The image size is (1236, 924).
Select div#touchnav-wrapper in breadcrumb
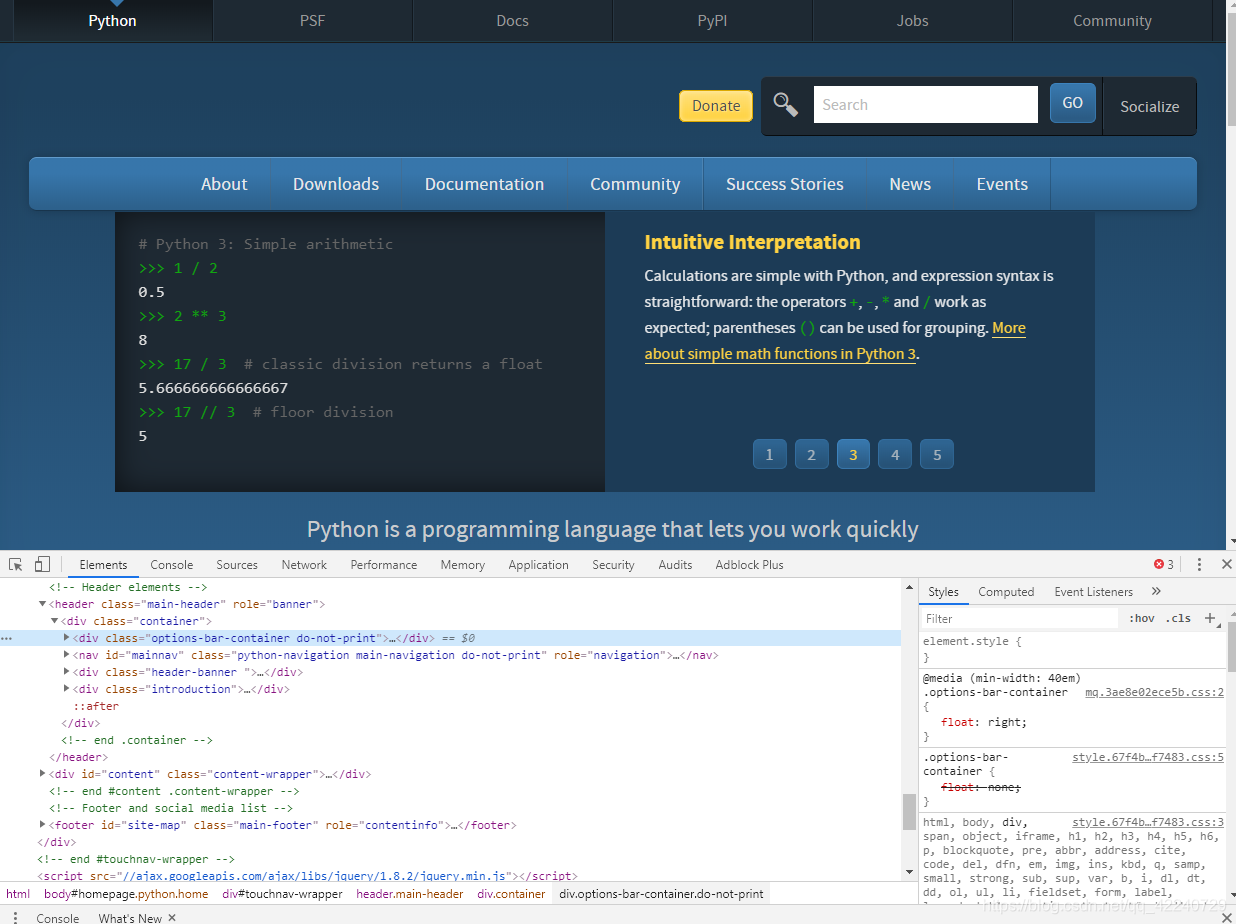click(282, 894)
